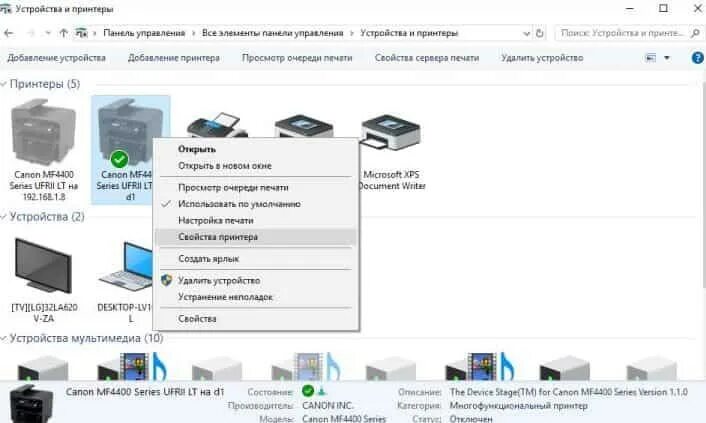Refresh the address bar location

[x=539, y=33]
